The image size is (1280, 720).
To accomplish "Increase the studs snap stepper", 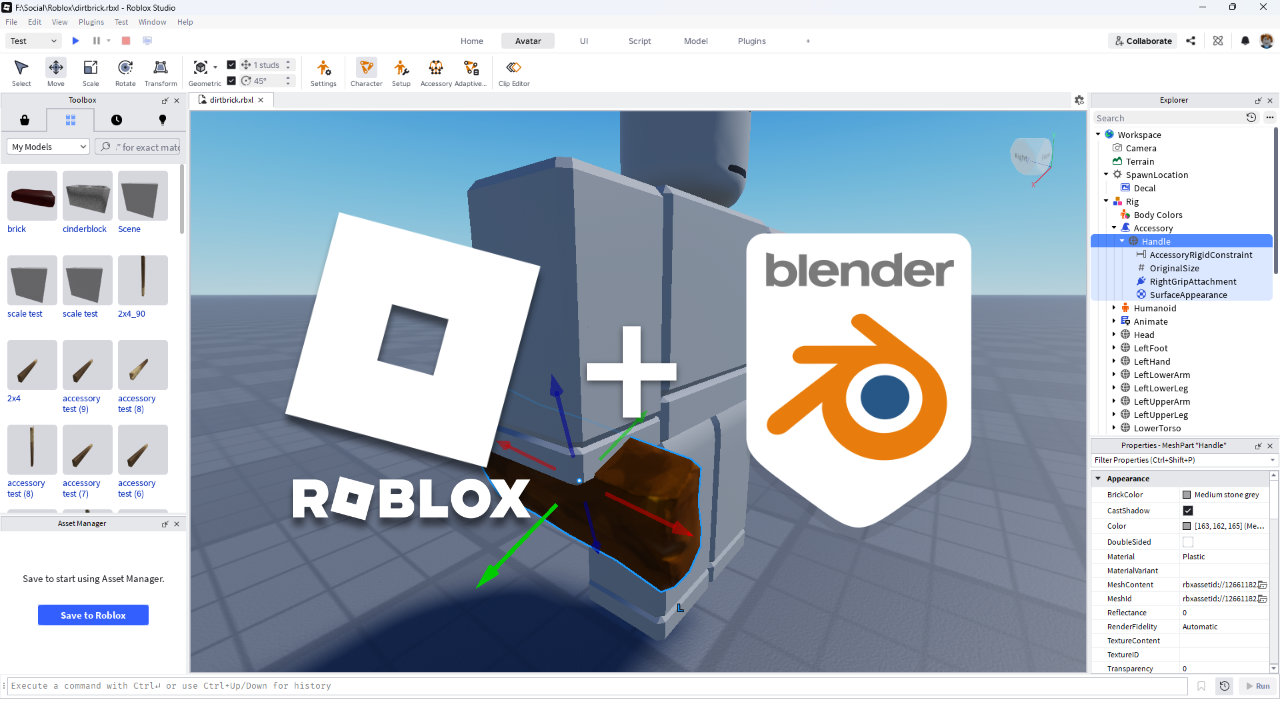I will 289,62.
